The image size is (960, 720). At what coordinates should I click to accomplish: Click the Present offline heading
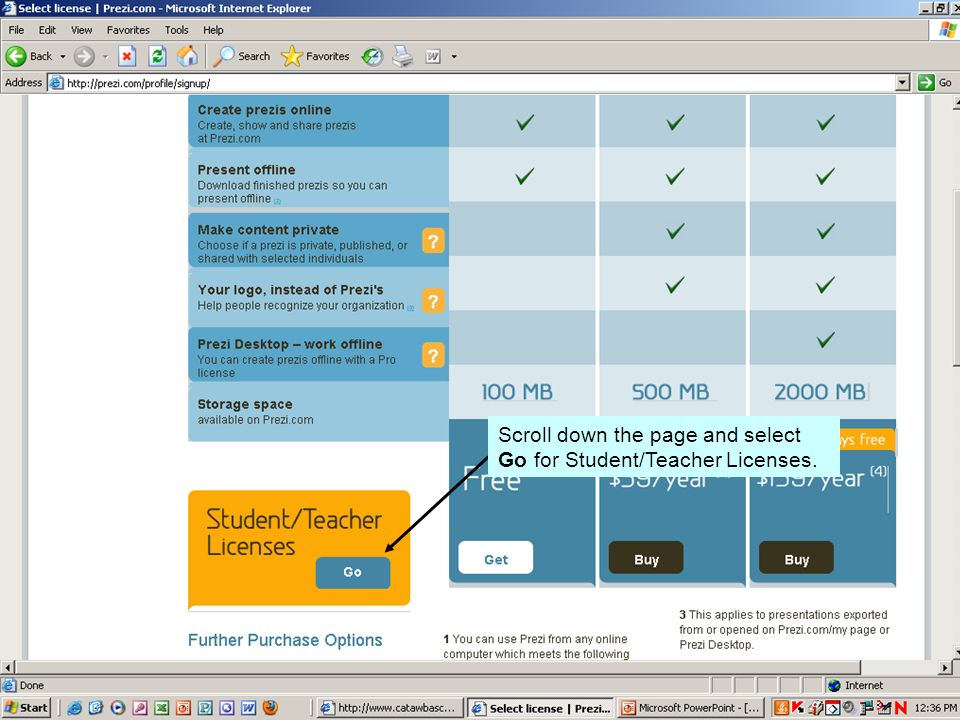tap(246, 170)
